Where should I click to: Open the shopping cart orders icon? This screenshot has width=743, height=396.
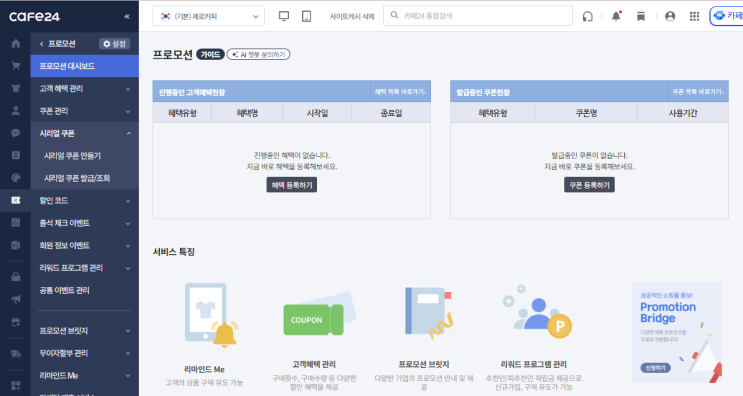click(16, 66)
